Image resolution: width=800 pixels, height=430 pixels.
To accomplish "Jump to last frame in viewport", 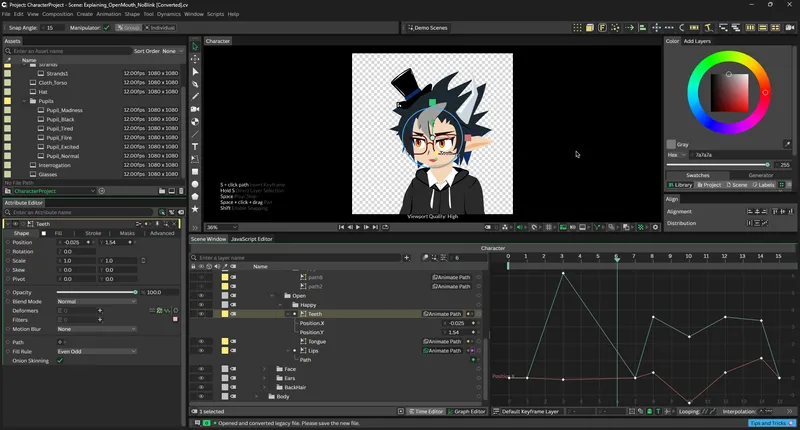I will (x=375, y=227).
